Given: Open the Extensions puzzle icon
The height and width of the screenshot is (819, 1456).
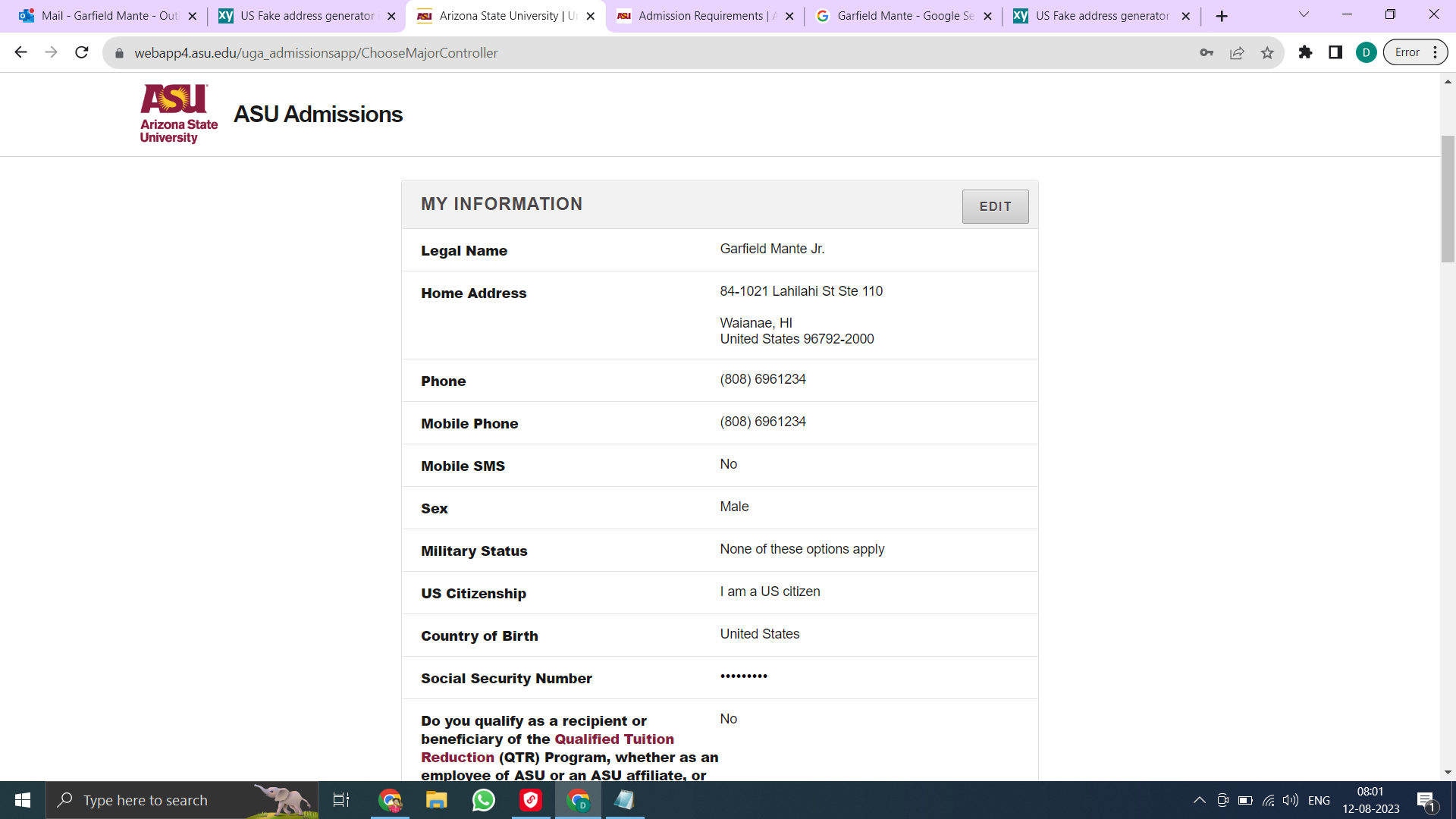Looking at the screenshot, I should point(1305,52).
